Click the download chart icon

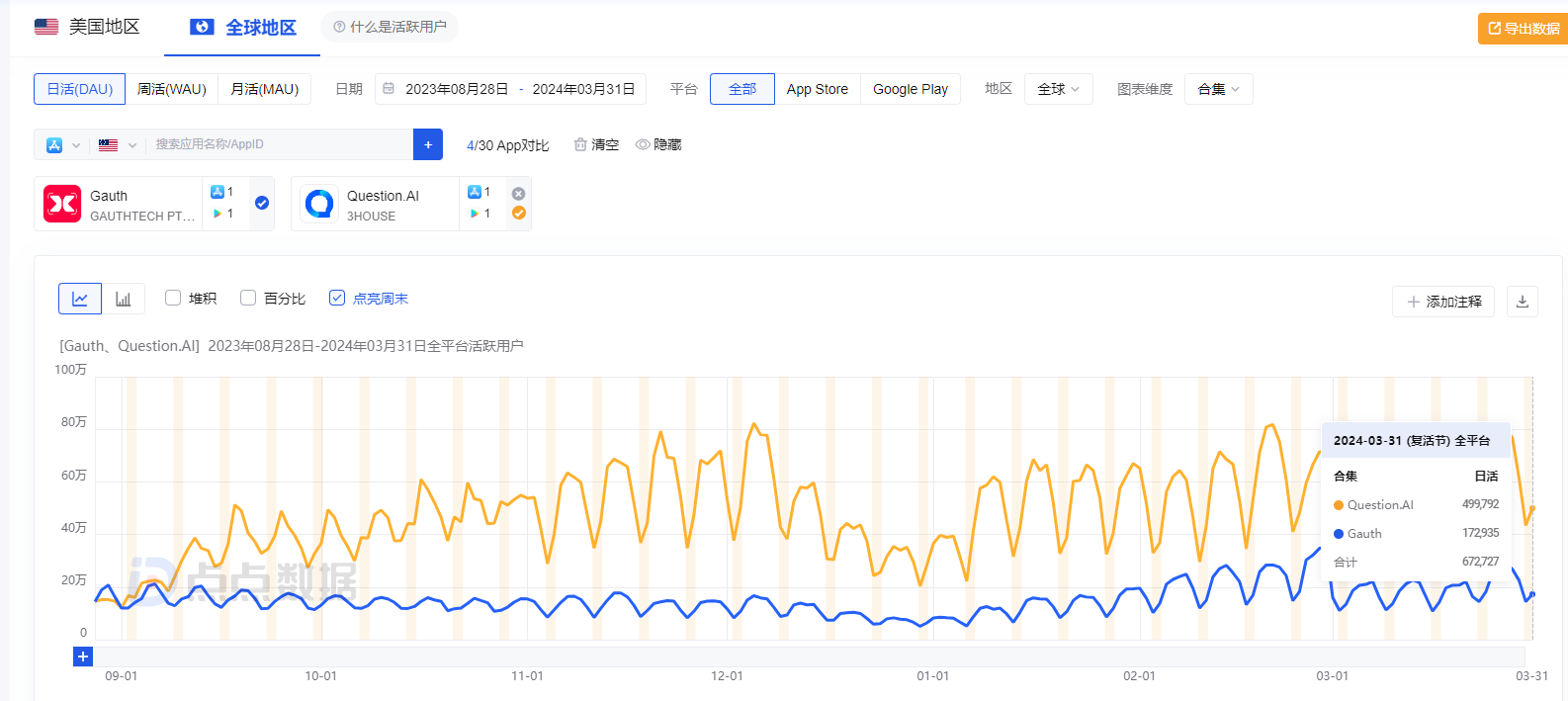point(1522,302)
